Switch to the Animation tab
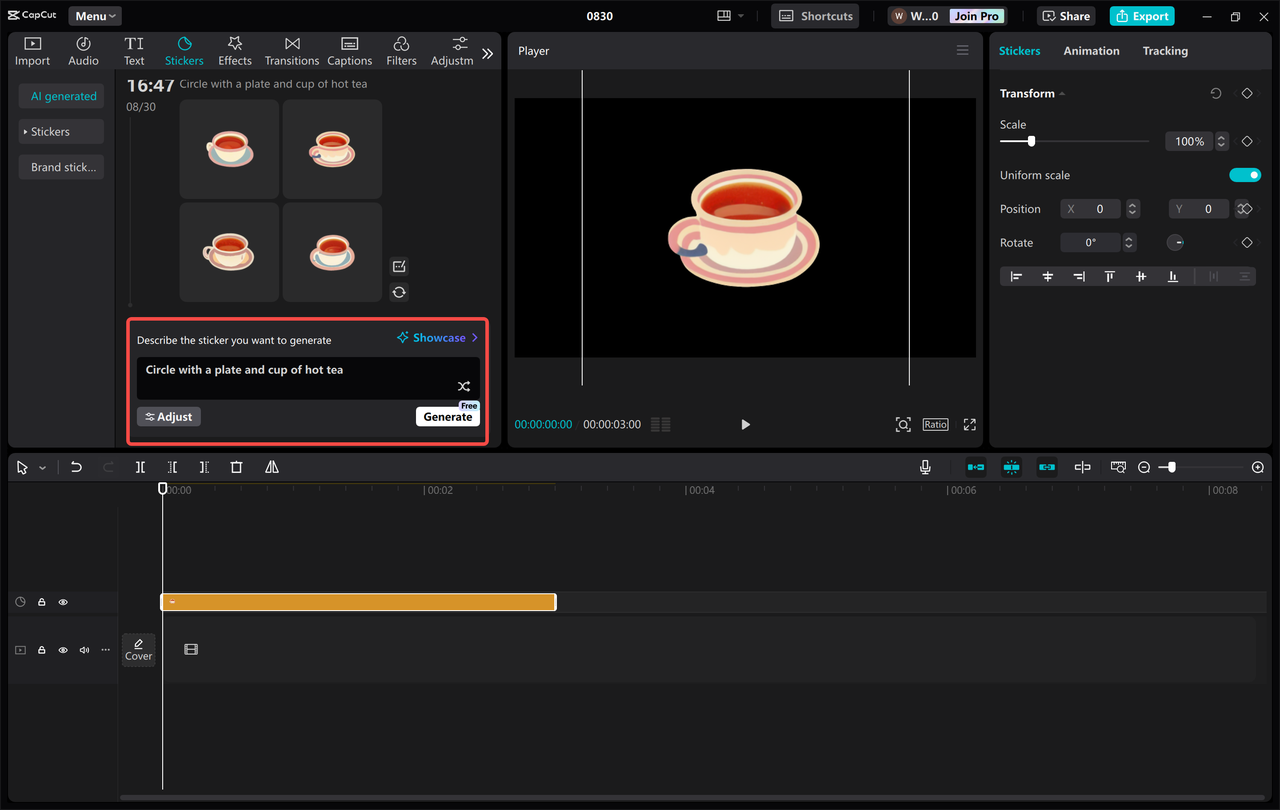 point(1091,50)
